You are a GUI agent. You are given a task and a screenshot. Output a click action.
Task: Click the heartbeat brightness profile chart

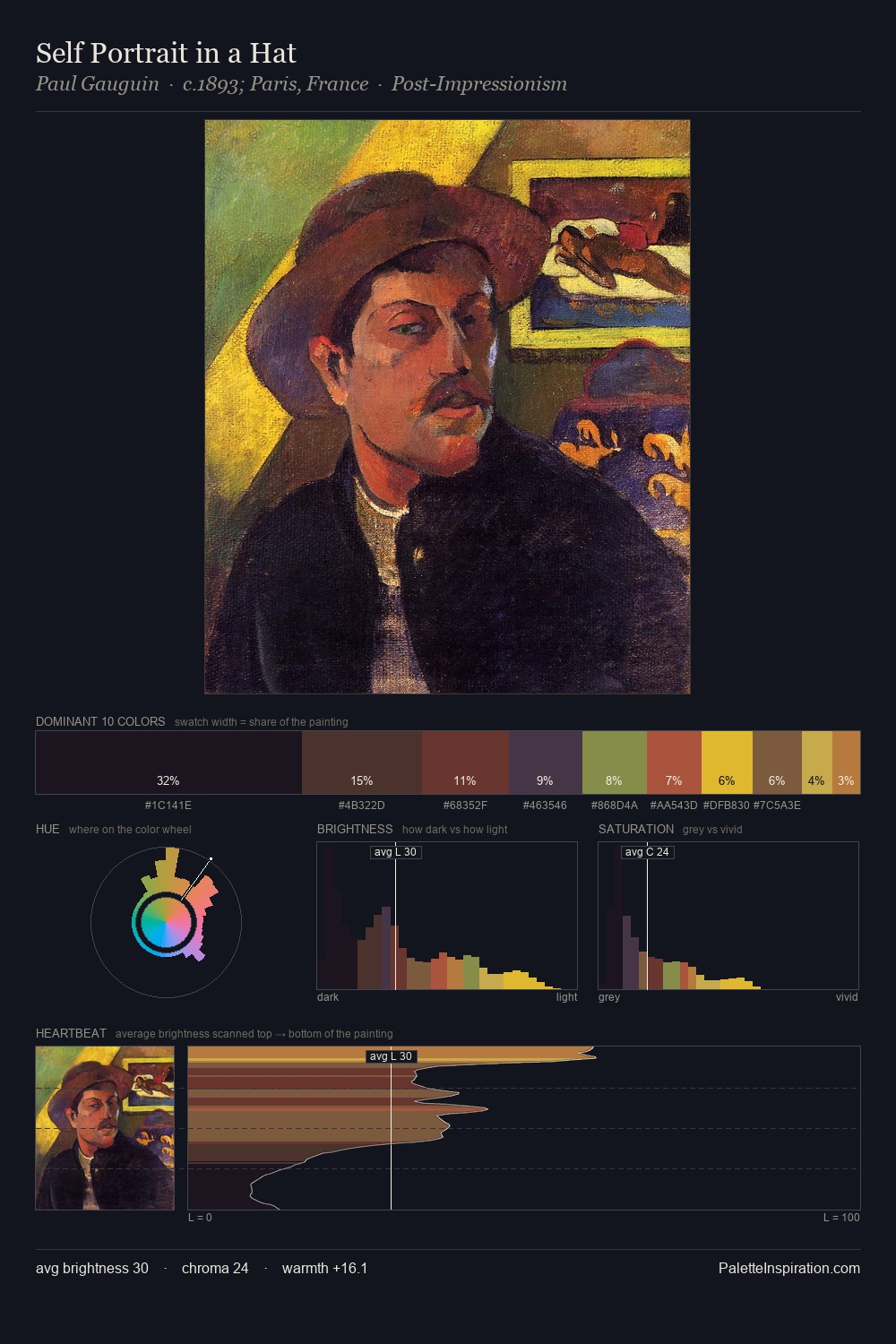pos(524,1128)
